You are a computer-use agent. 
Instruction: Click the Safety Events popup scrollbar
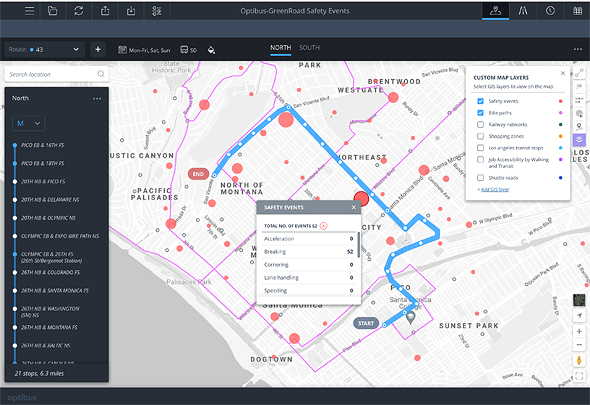click(358, 245)
